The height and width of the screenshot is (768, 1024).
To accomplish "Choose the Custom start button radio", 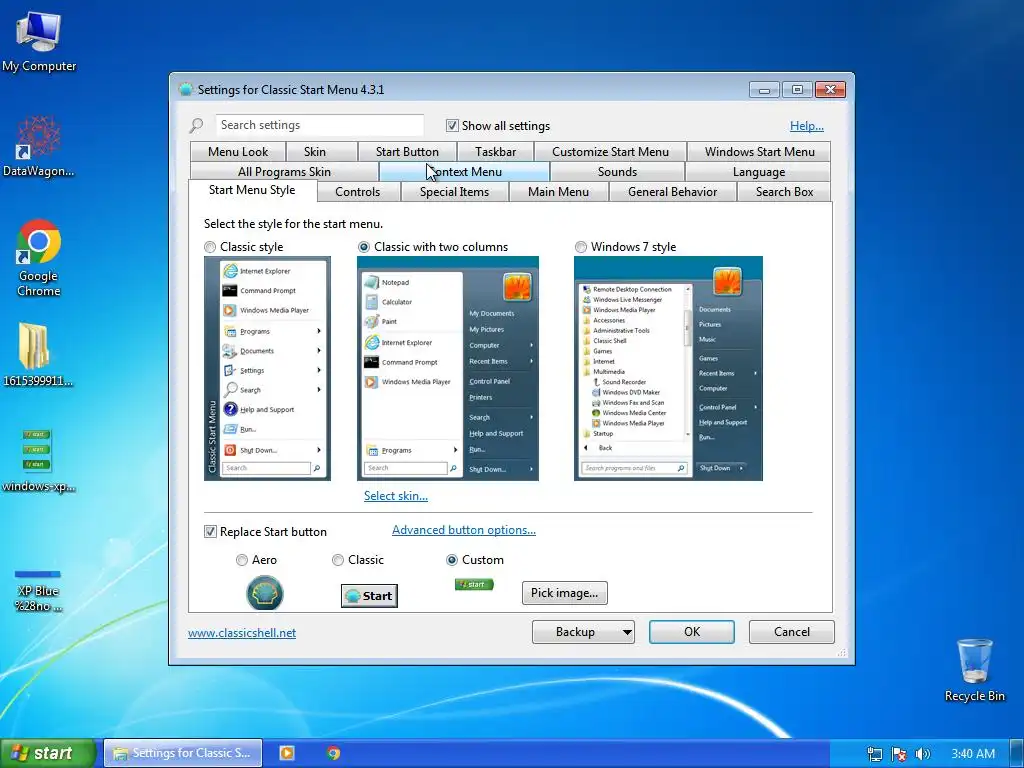I will coord(452,560).
